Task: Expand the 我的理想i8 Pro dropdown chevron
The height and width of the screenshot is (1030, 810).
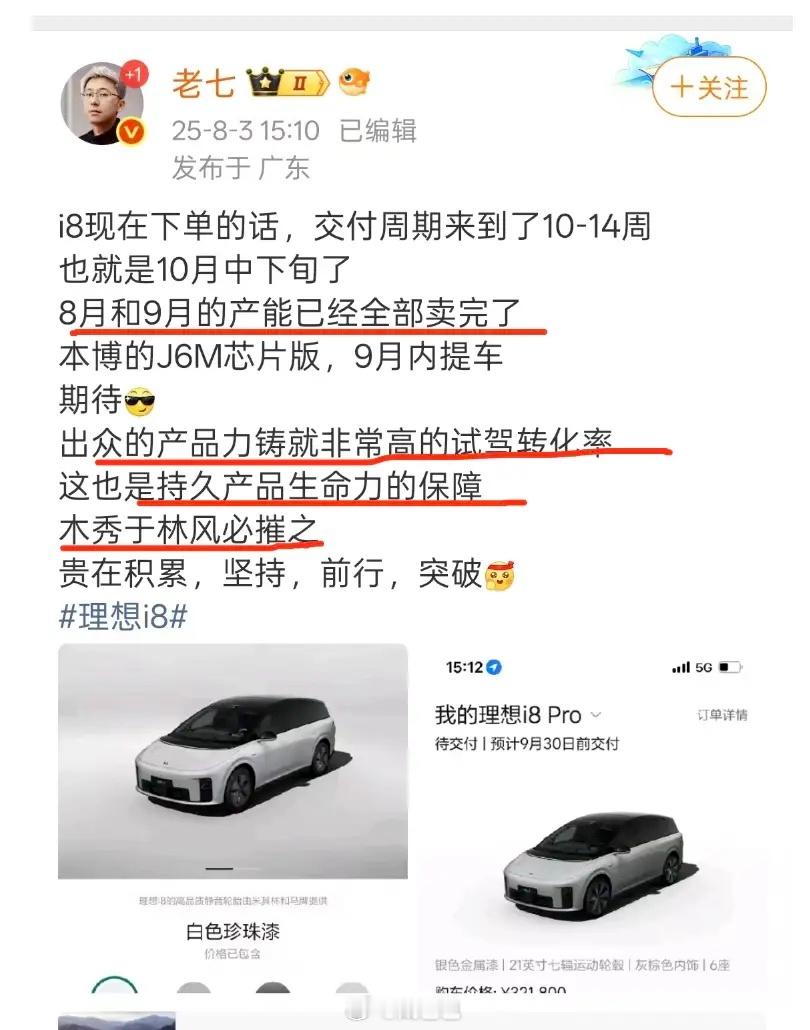Action: tap(596, 715)
